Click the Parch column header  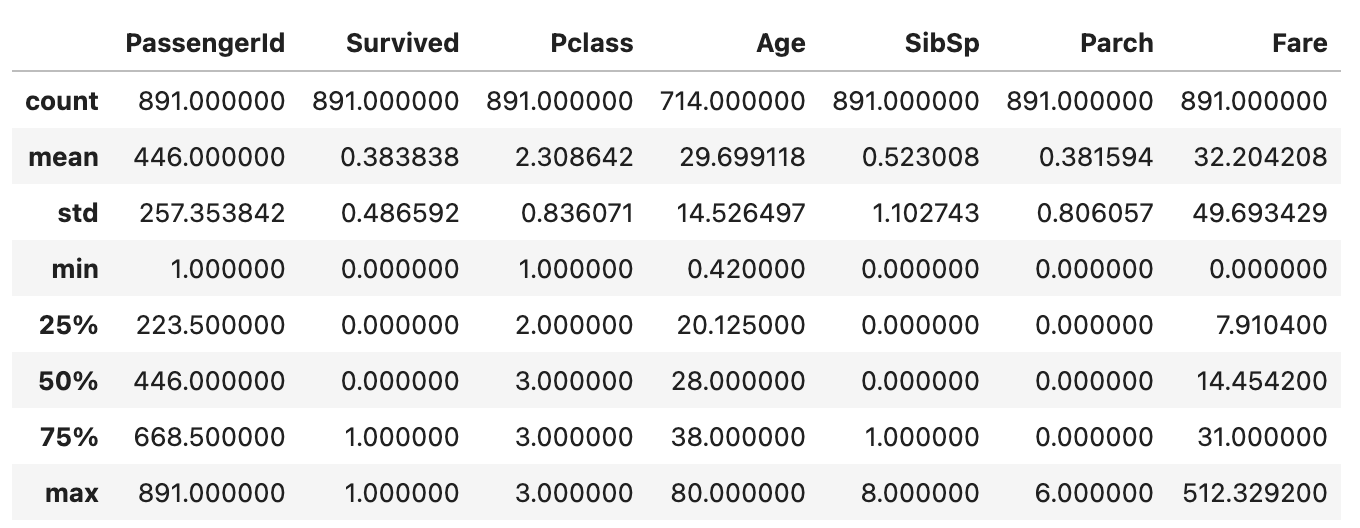pyautogui.click(x=1116, y=43)
